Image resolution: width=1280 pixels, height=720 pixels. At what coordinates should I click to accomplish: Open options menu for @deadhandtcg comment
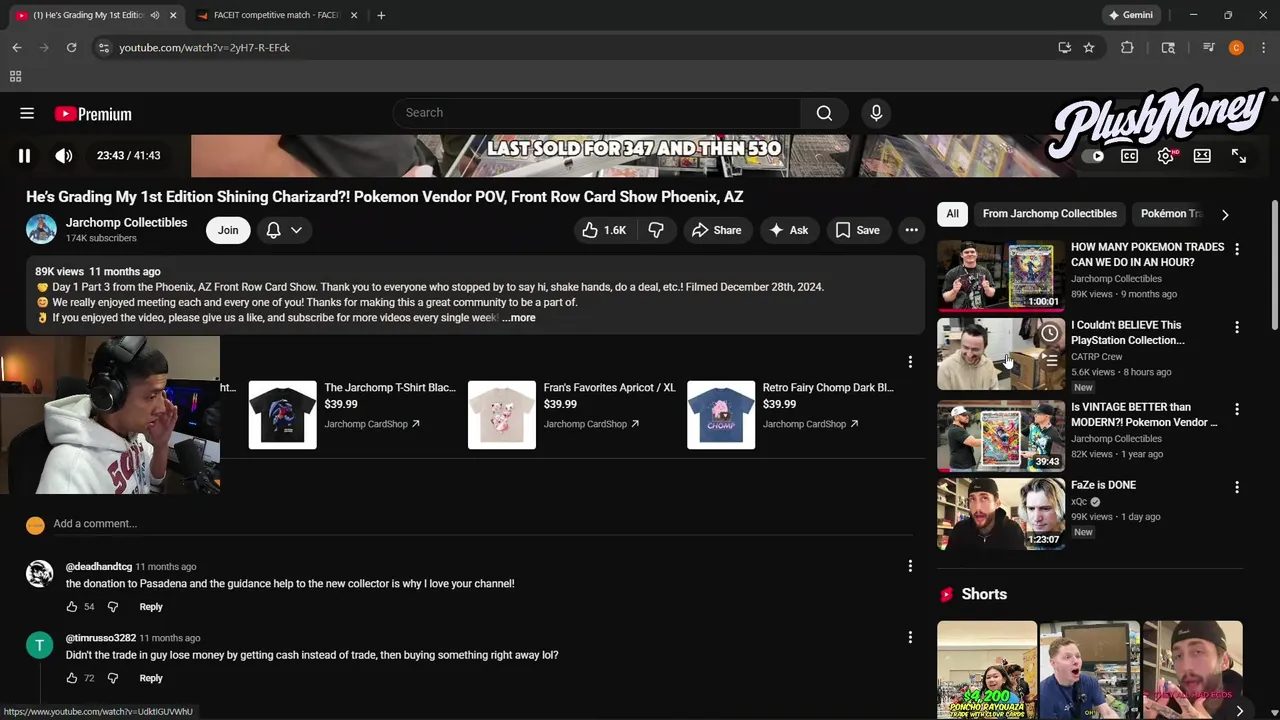[910, 566]
